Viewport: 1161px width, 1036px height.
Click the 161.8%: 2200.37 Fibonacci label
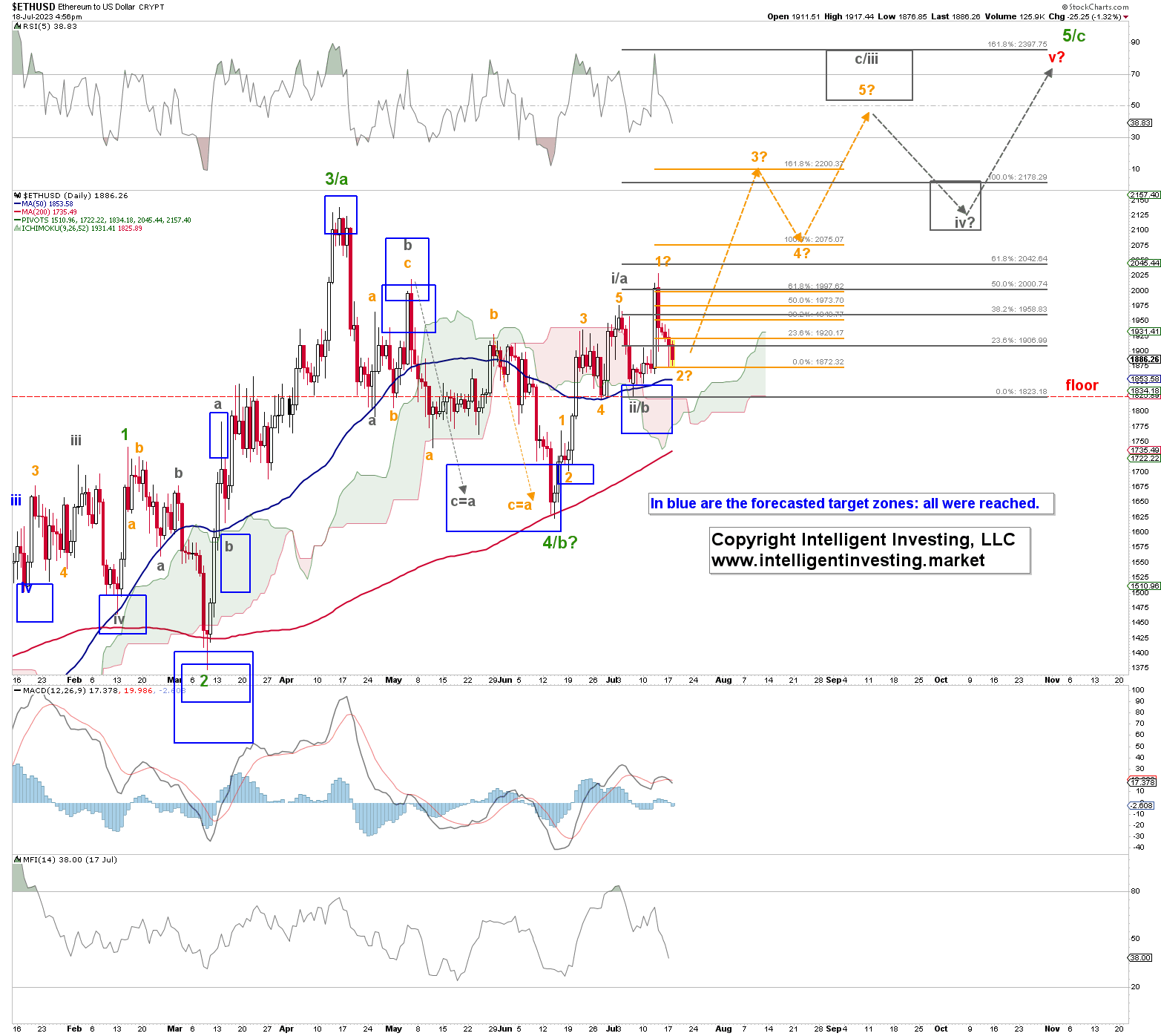tap(813, 164)
